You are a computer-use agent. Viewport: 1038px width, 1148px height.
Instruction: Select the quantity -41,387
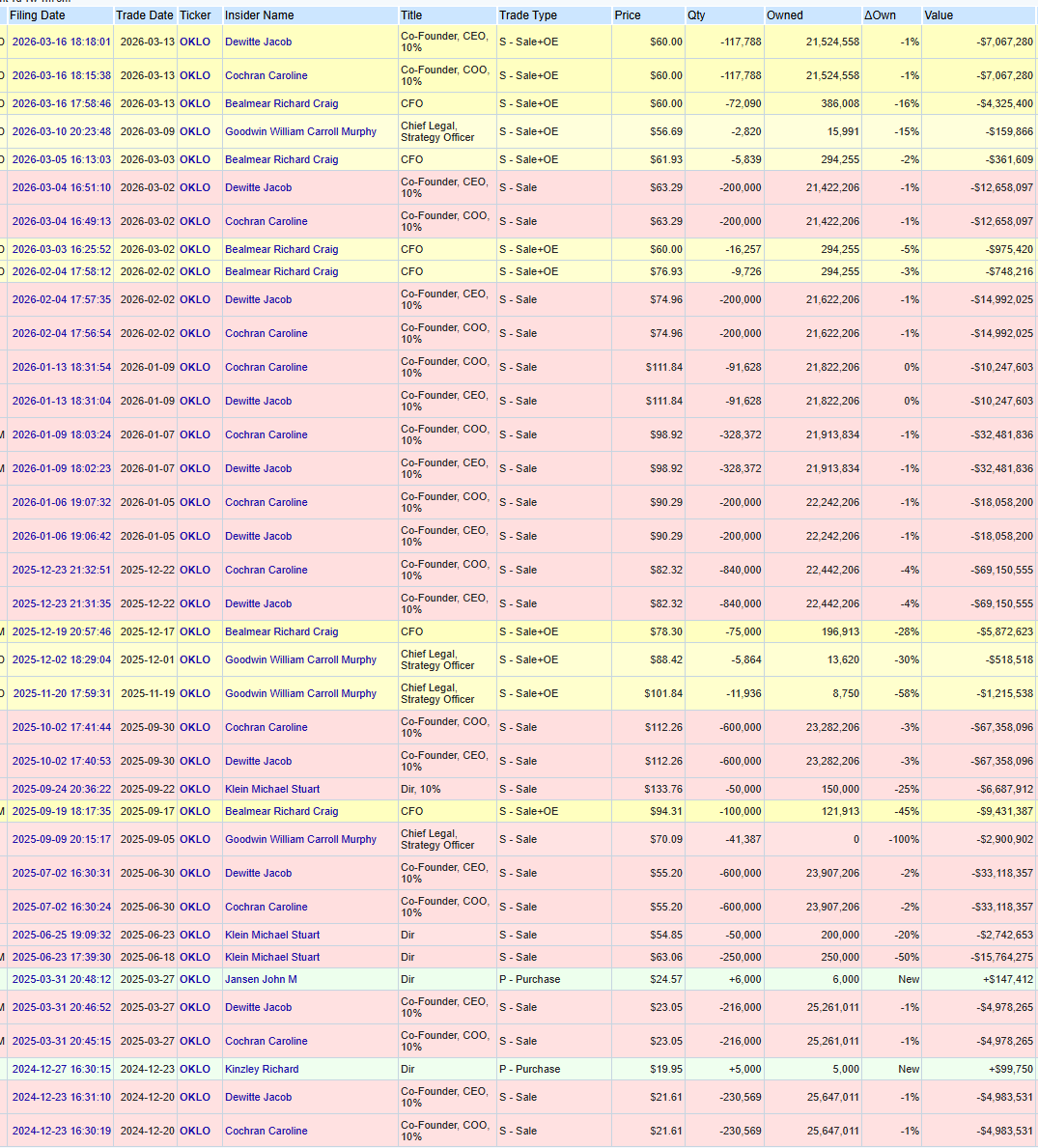click(x=743, y=839)
